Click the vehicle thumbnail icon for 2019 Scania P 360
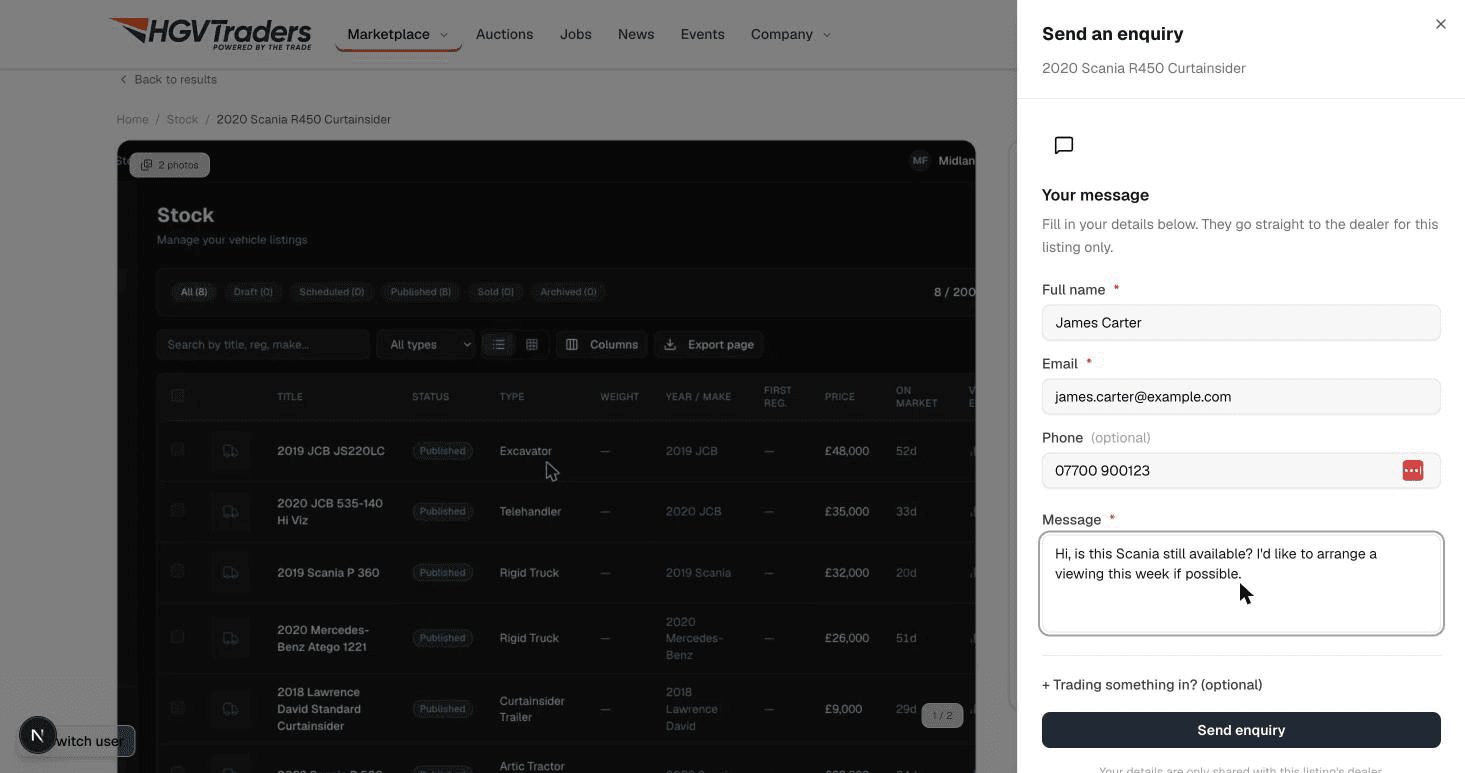The width and height of the screenshot is (1465, 773). 230,573
